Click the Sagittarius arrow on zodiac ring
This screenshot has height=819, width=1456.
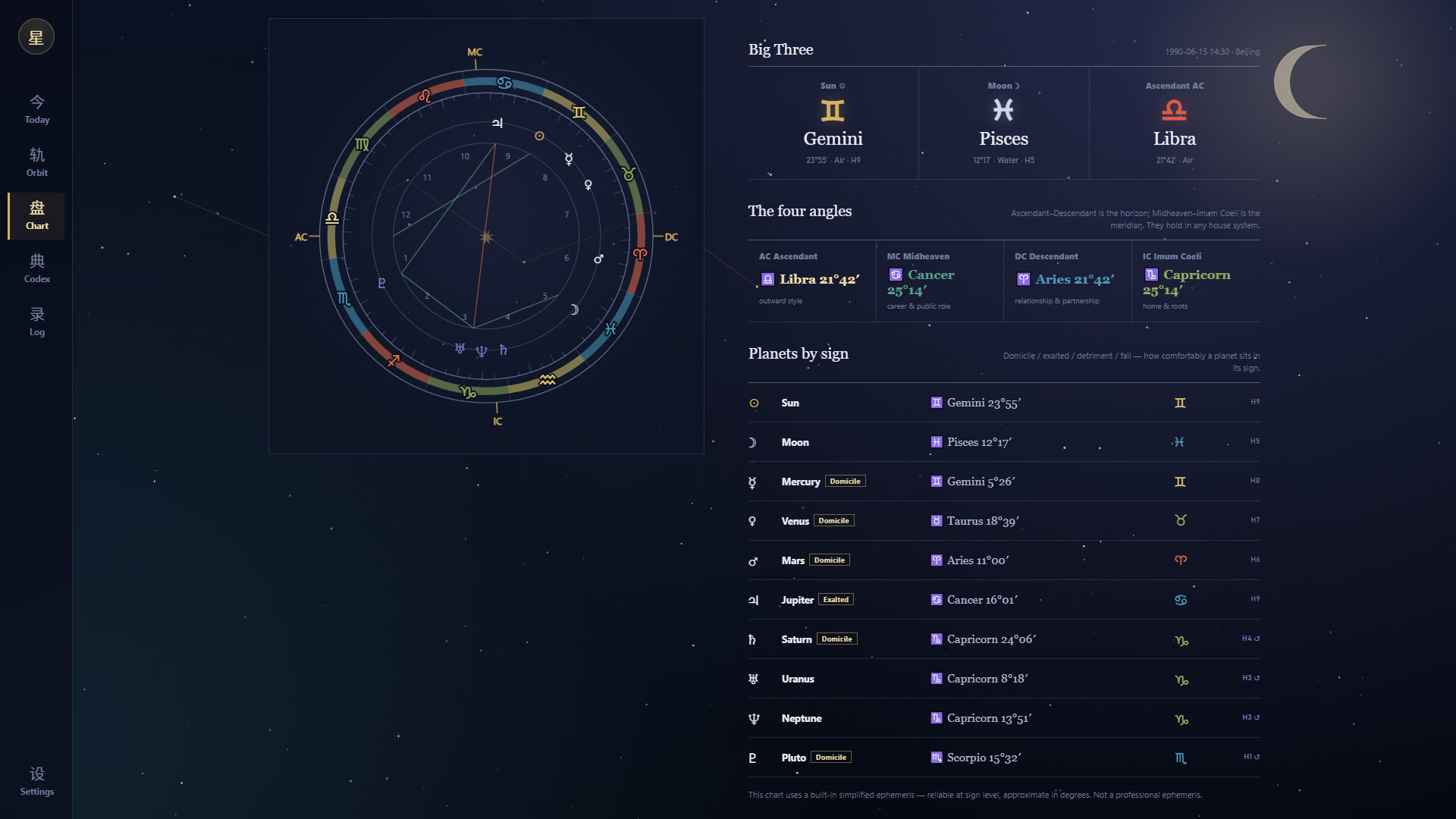[394, 360]
